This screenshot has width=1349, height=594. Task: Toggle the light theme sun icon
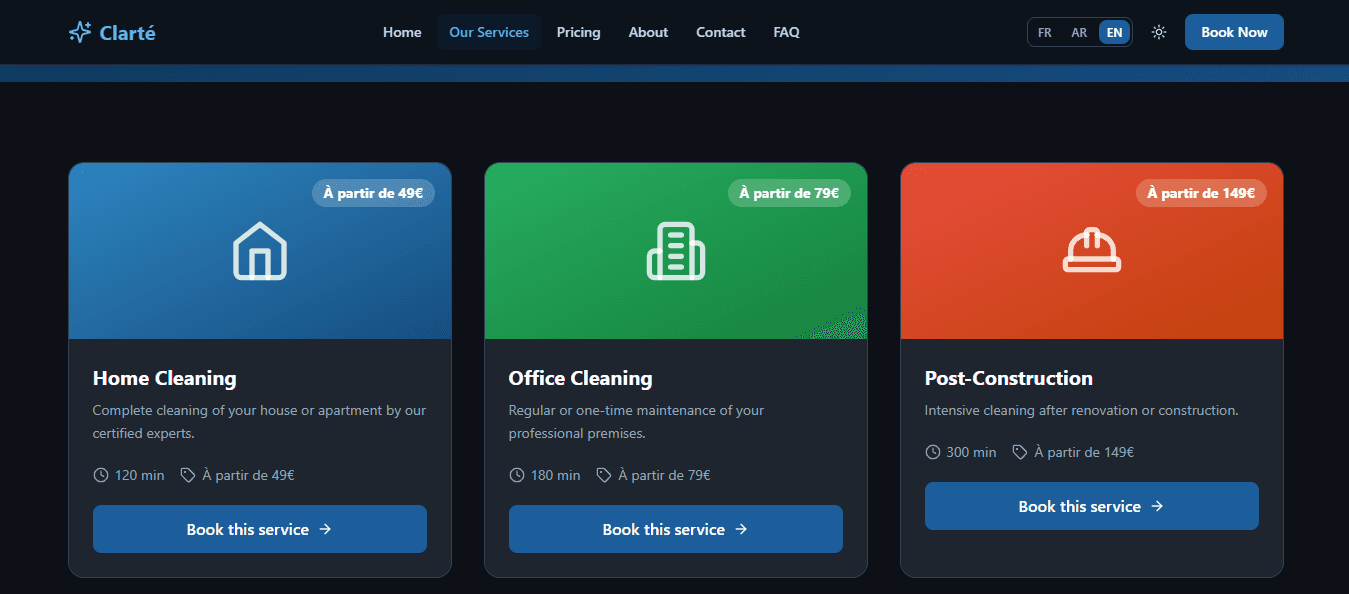click(x=1159, y=32)
